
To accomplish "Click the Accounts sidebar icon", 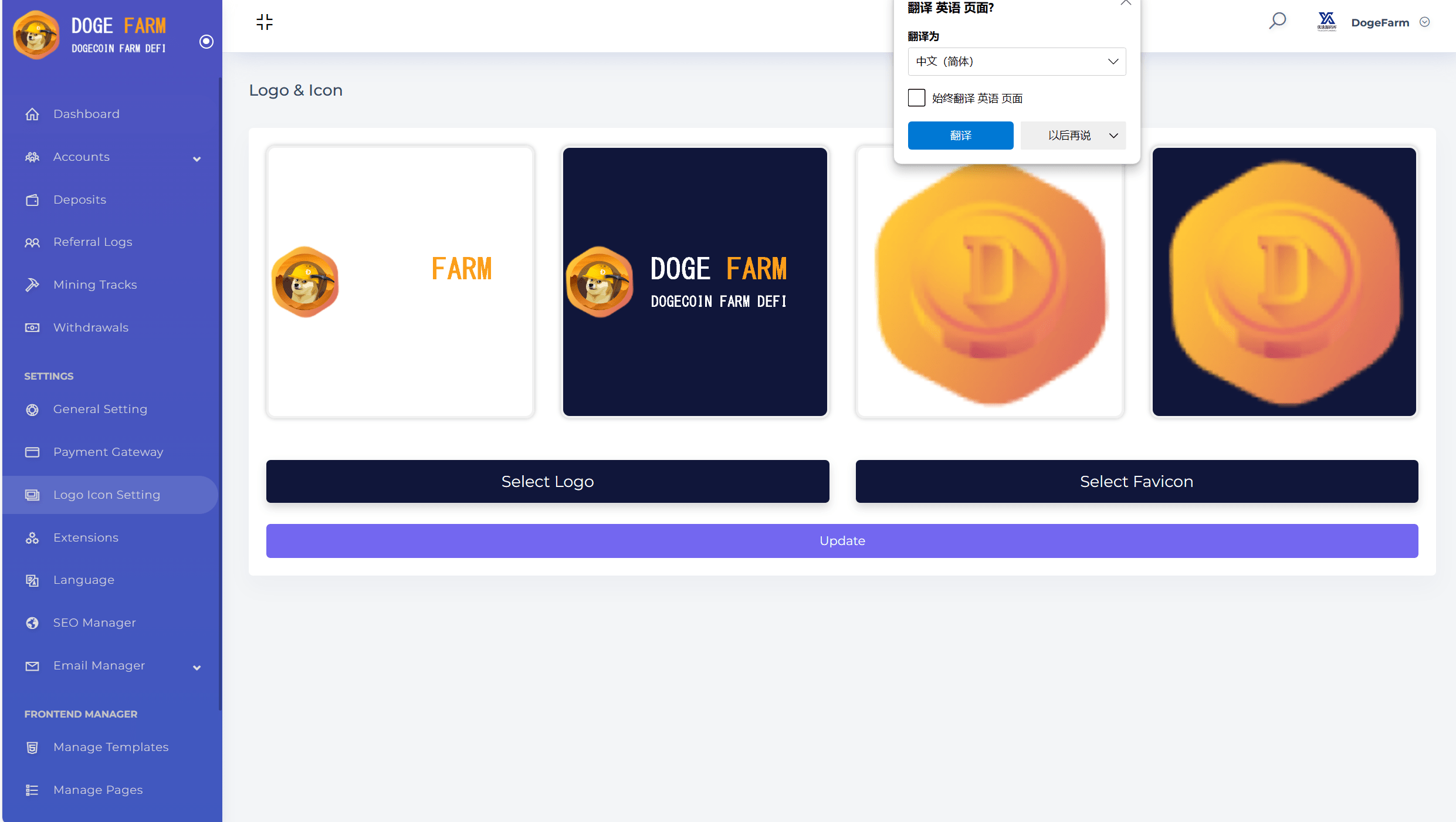I will tap(33, 157).
